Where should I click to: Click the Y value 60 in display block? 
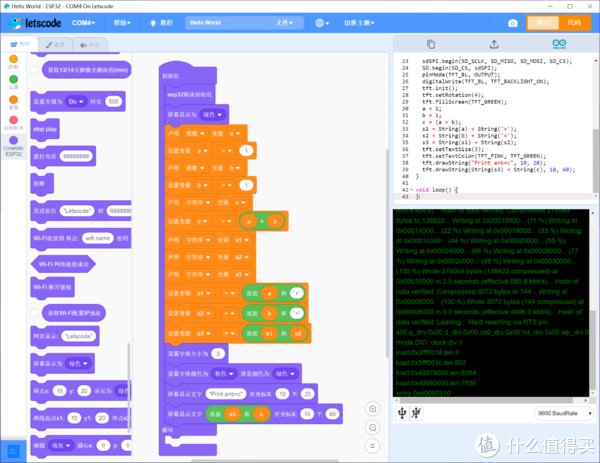332,414
